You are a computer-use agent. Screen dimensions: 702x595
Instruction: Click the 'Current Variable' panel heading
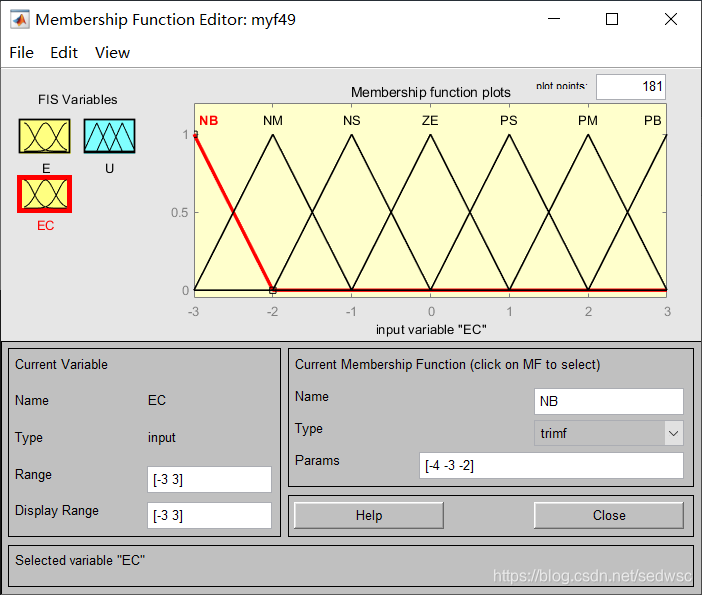61,364
